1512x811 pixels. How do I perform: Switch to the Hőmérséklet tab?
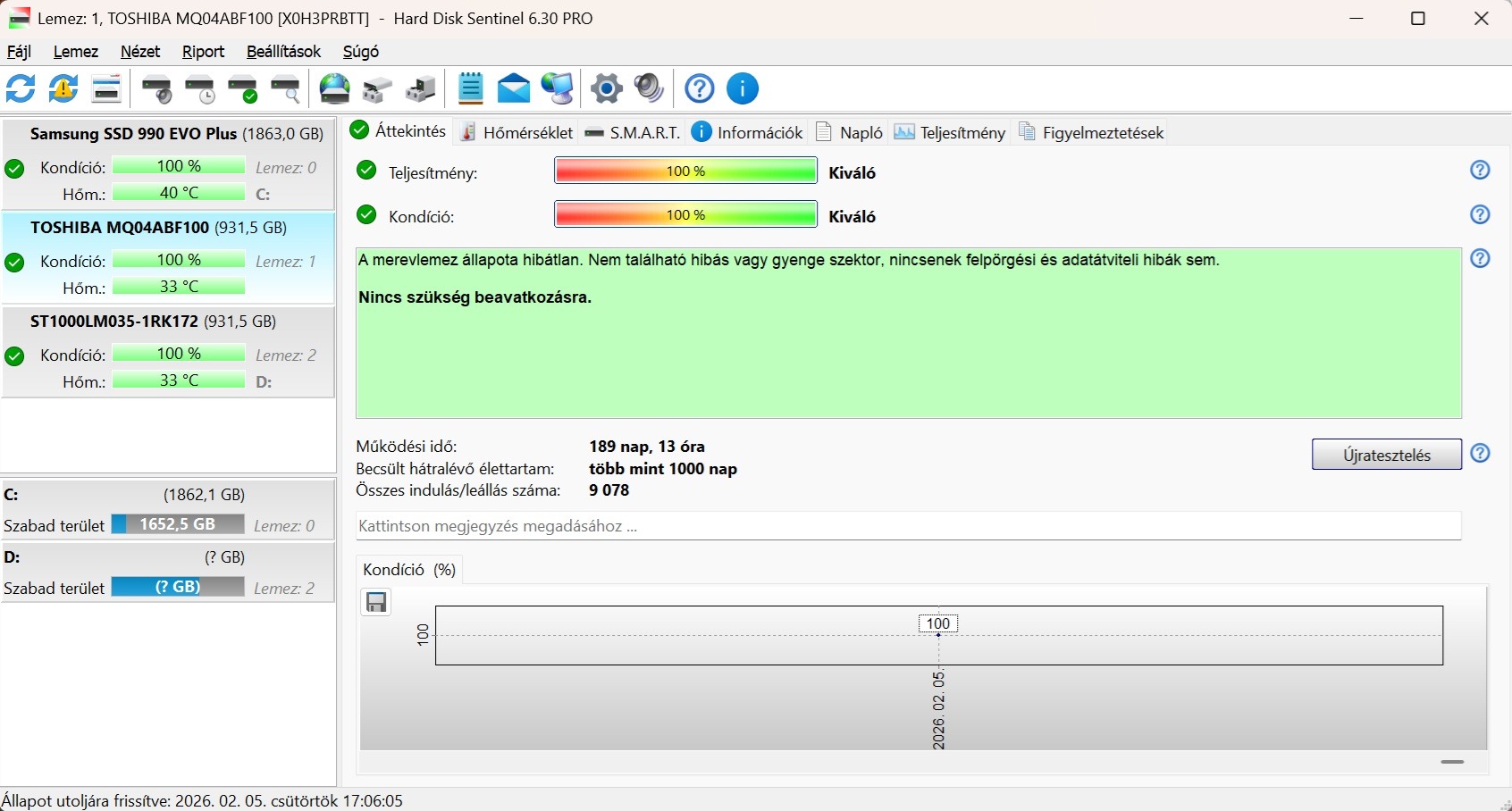(516, 132)
